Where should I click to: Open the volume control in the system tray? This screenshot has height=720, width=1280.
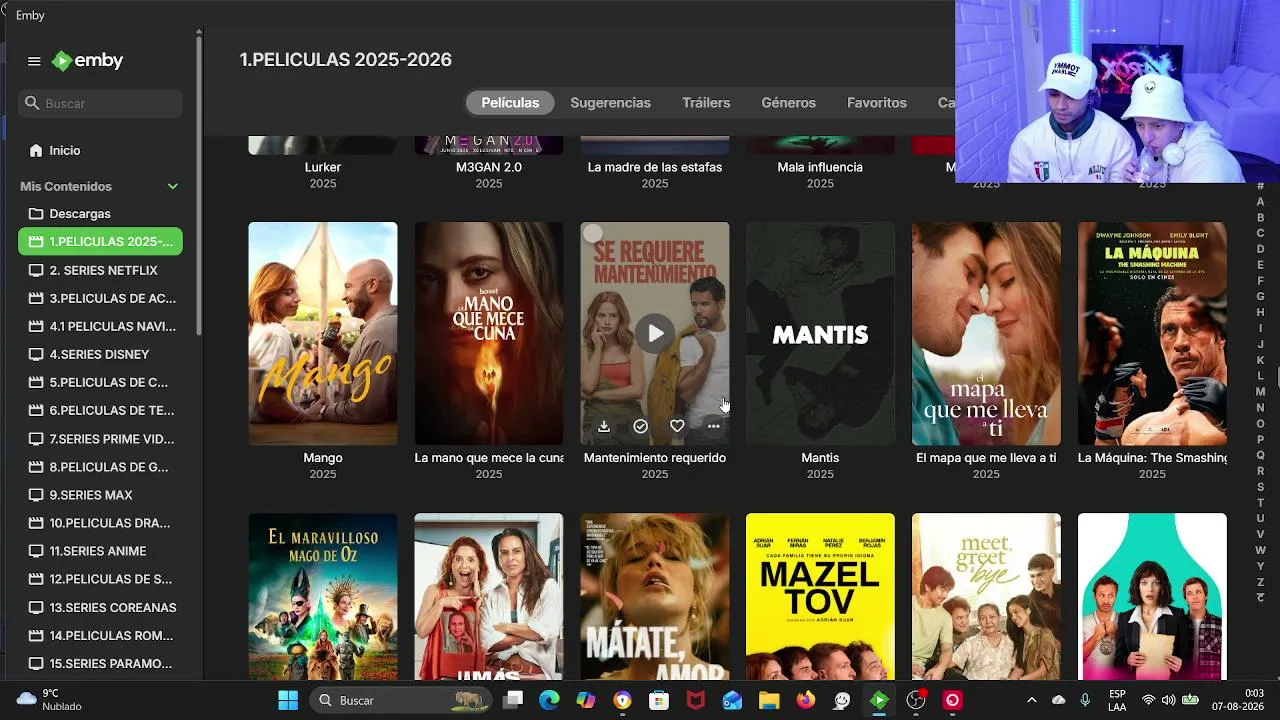1168,700
